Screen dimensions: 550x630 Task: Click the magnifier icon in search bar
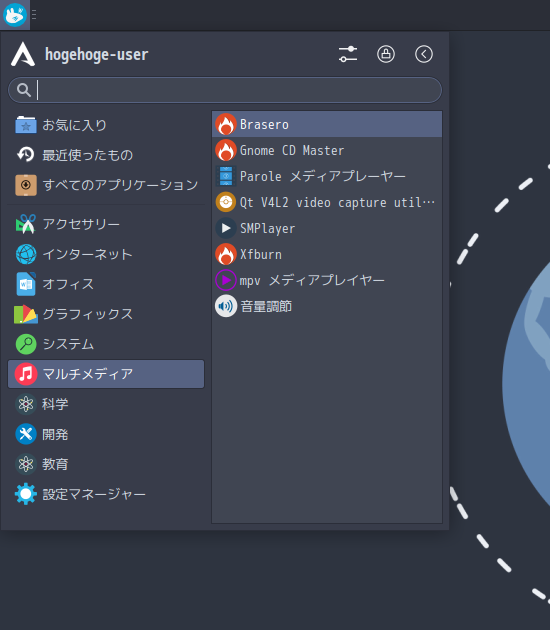(24, 90)
